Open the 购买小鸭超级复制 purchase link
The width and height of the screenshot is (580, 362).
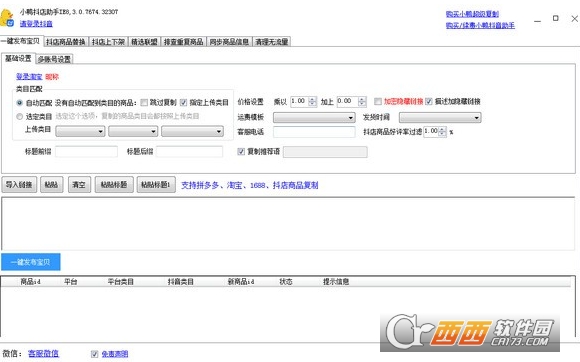coord(472,14)
